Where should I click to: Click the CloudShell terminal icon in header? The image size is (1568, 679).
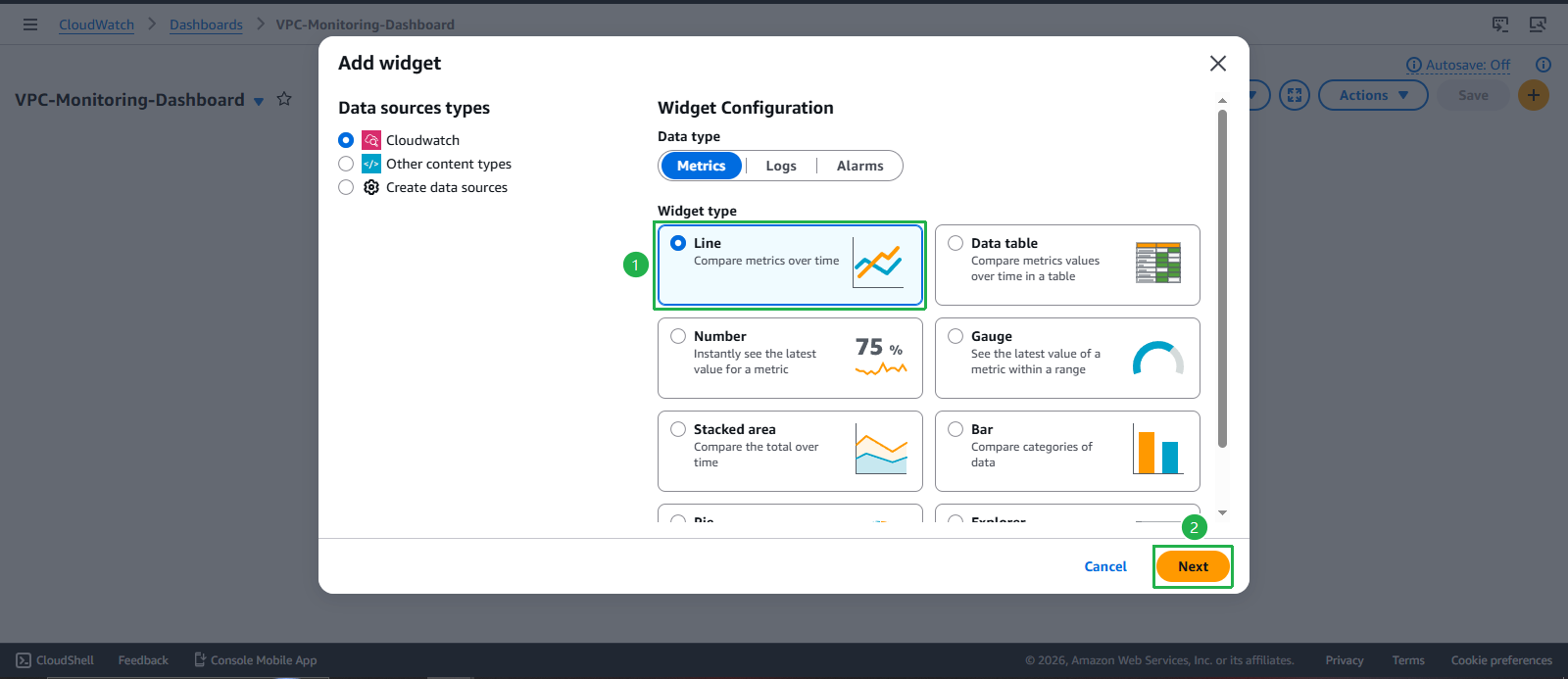pyautogui.click(x=1500, y=24)
